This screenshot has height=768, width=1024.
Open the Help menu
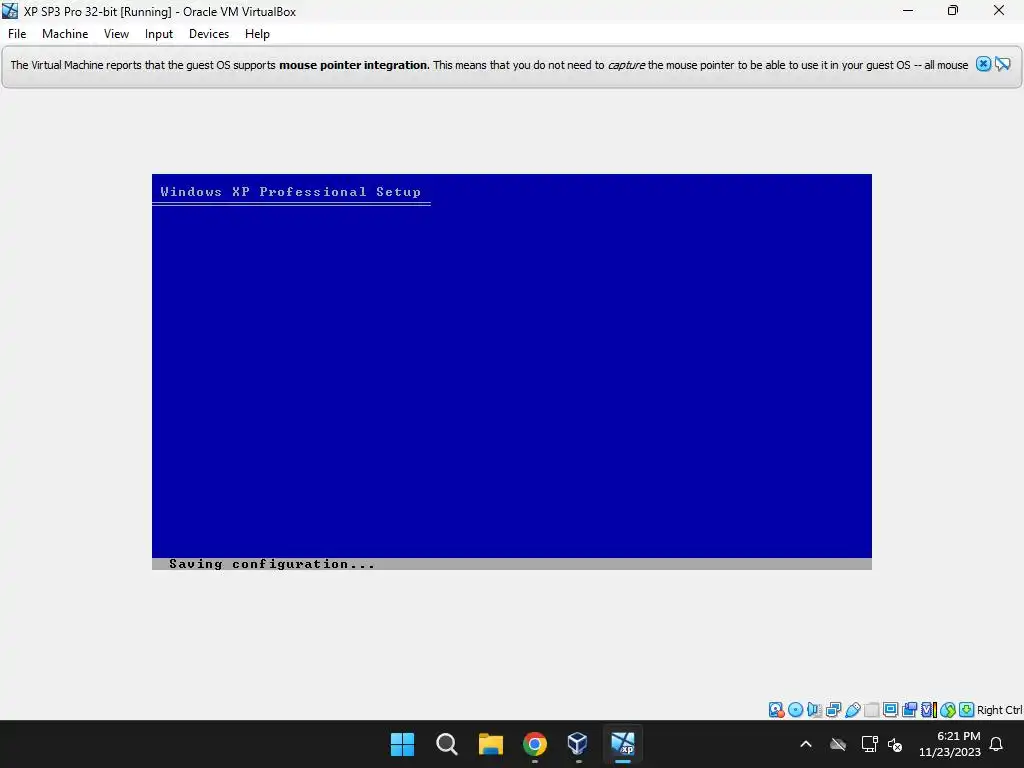tap(257, 34)
